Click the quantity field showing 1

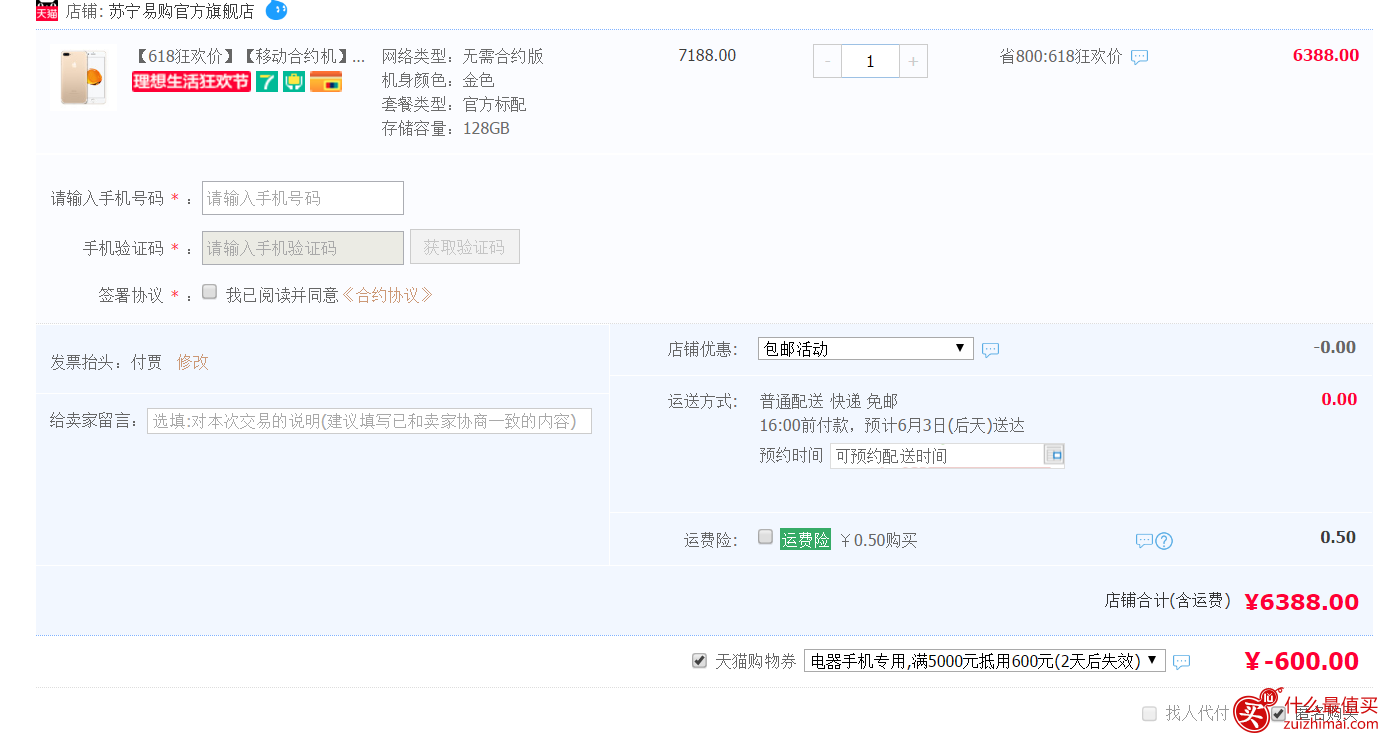tap(870, 61)
